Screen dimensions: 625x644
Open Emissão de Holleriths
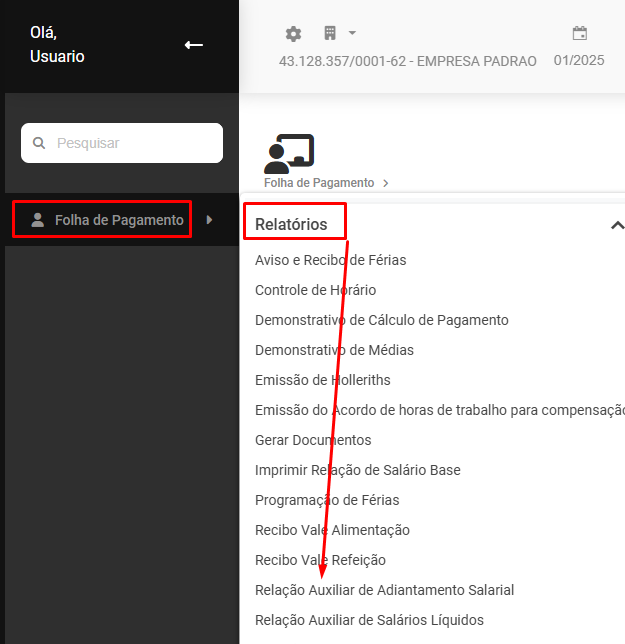[x=323, y=380]
